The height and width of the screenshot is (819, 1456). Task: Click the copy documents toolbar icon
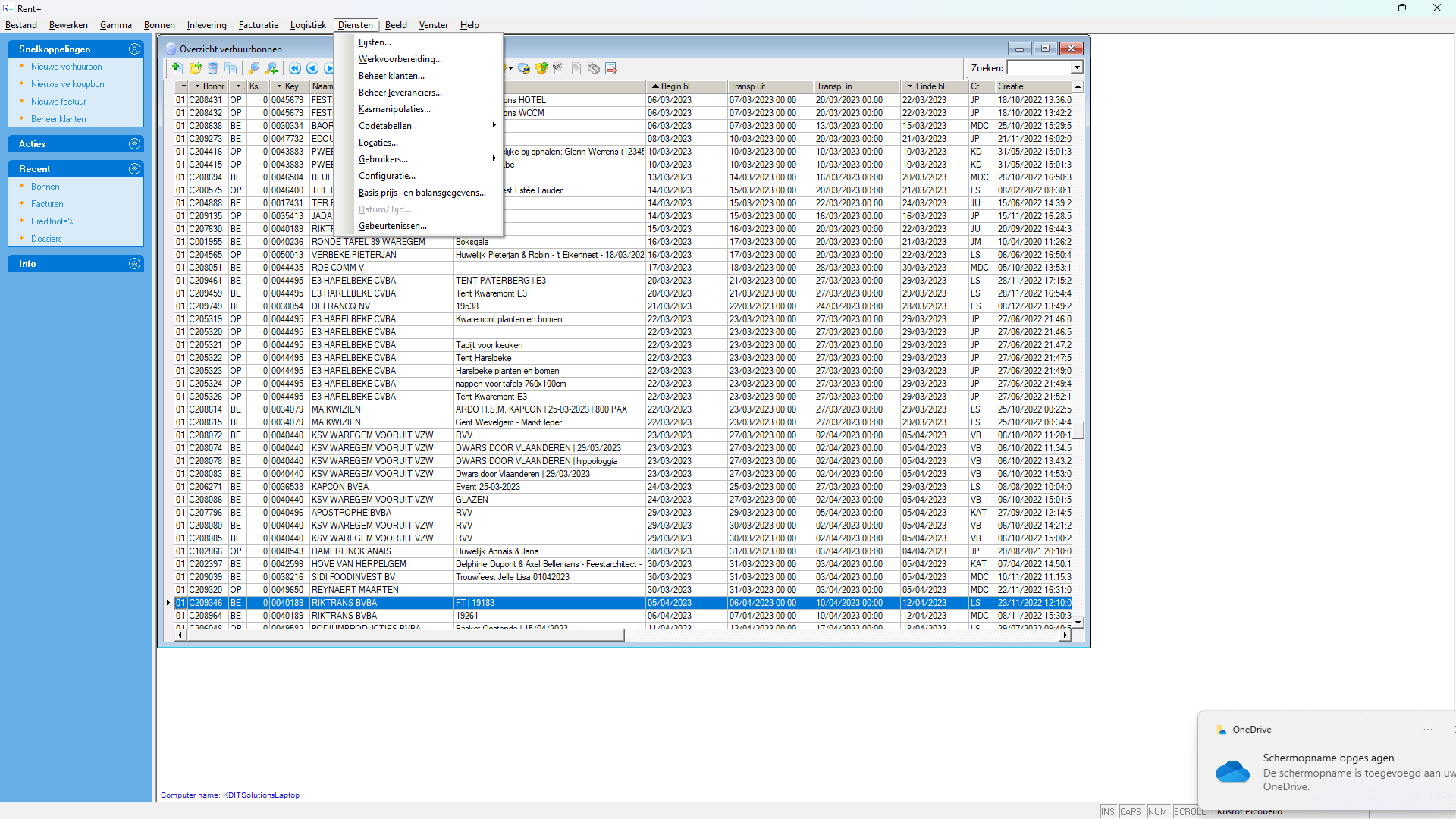(x=231, y=68)
